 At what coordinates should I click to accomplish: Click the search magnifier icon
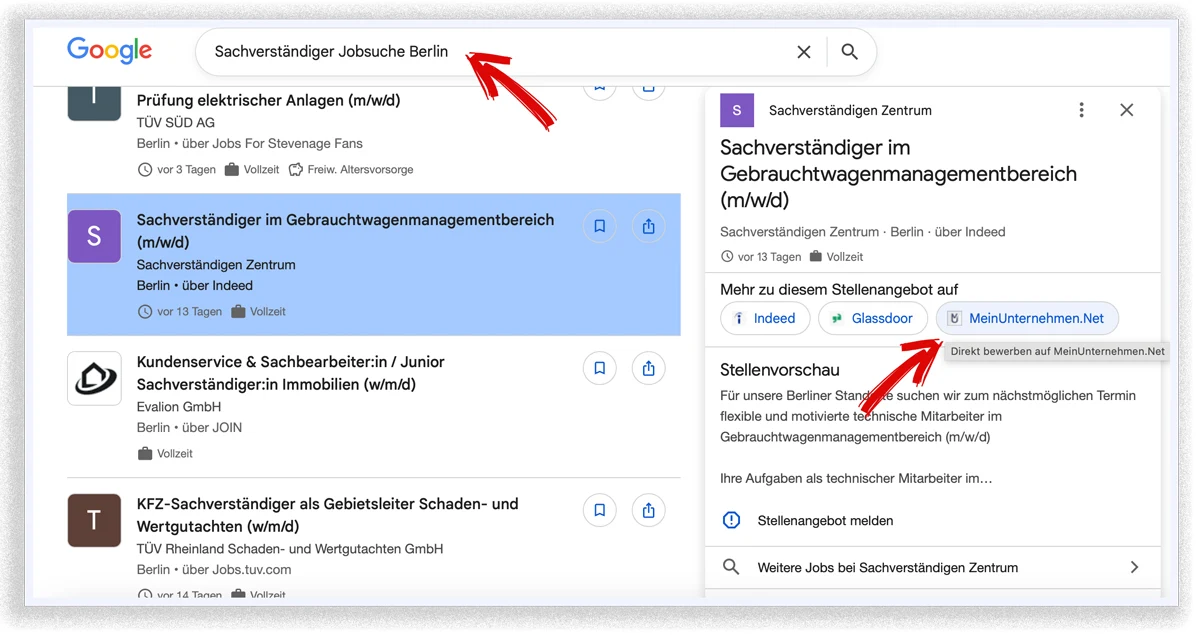point(850,51)
